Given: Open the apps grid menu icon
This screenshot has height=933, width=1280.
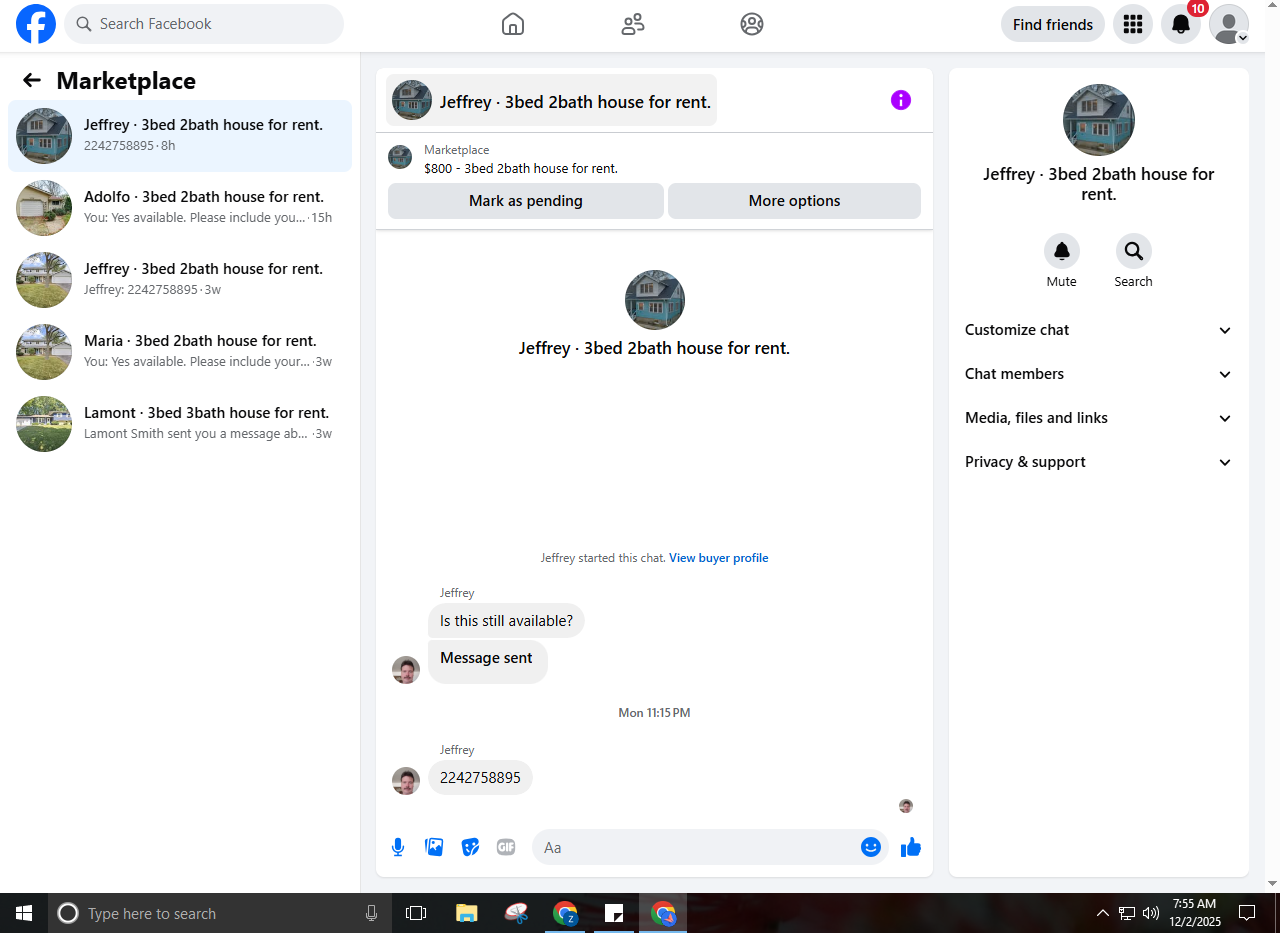Looking at the screenshot, I should pyautogui.click(x=1133, y=24).
